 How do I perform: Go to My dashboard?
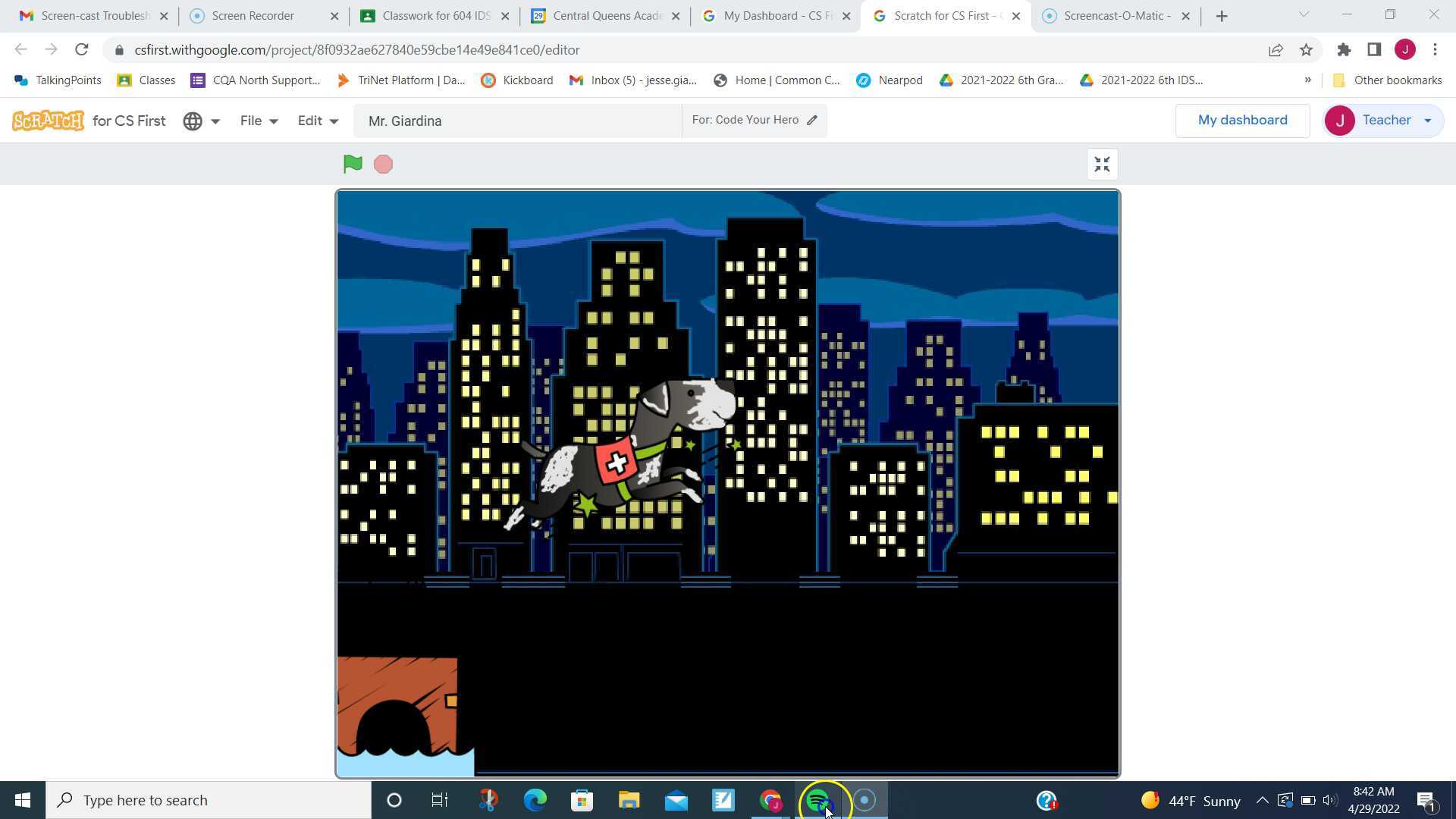(x=1242, y=121)
